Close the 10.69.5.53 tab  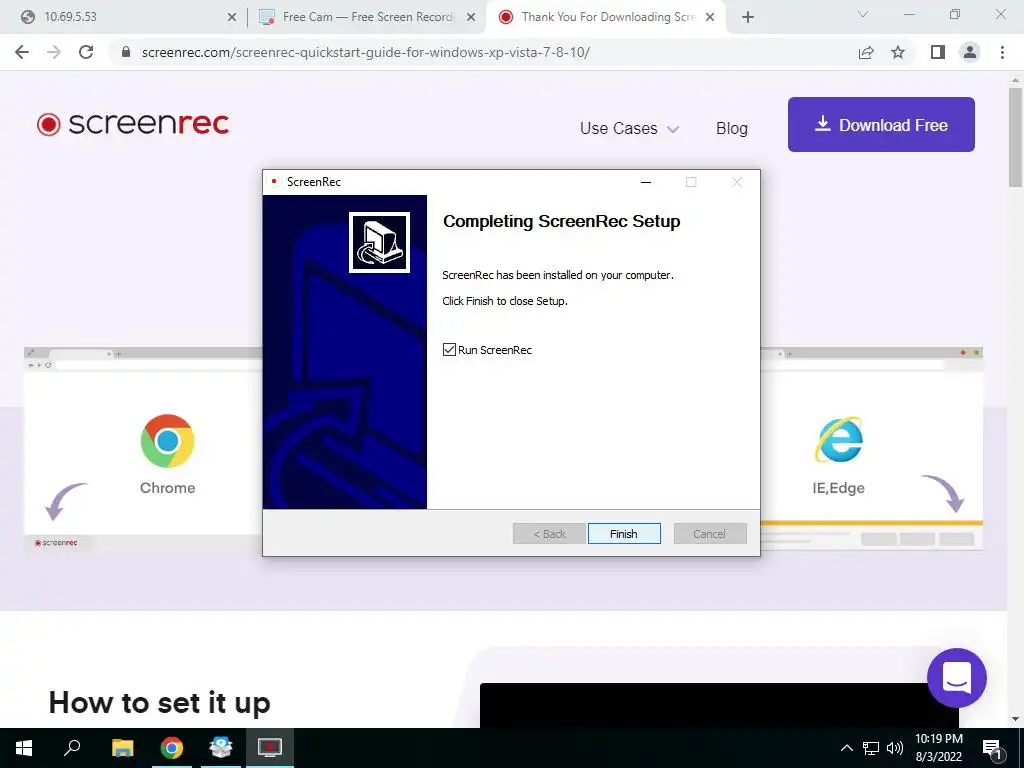pyautogui.click(x=232, y=18)
